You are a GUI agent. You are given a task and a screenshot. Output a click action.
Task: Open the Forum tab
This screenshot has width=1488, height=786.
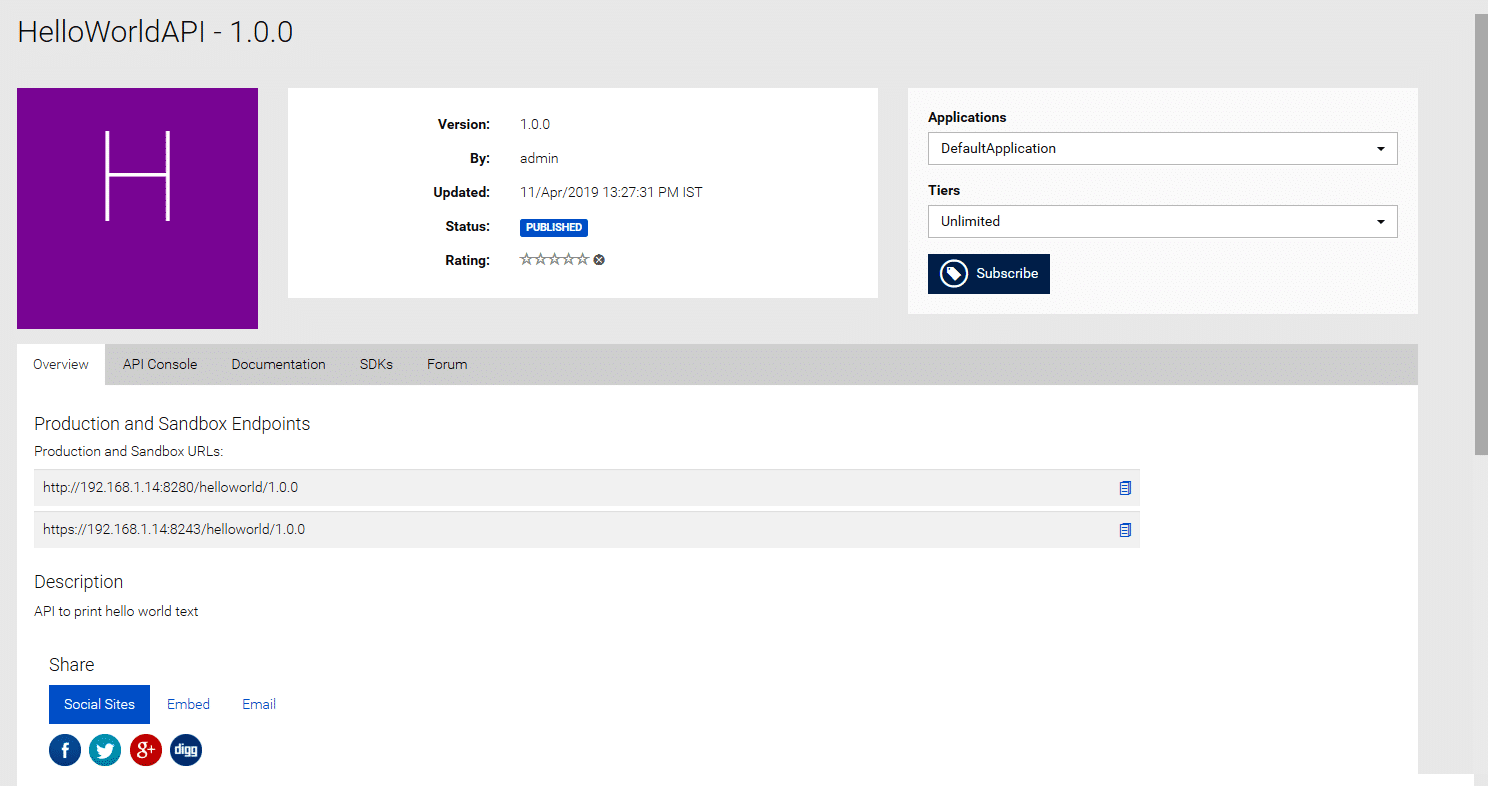(x=447, y=364)
